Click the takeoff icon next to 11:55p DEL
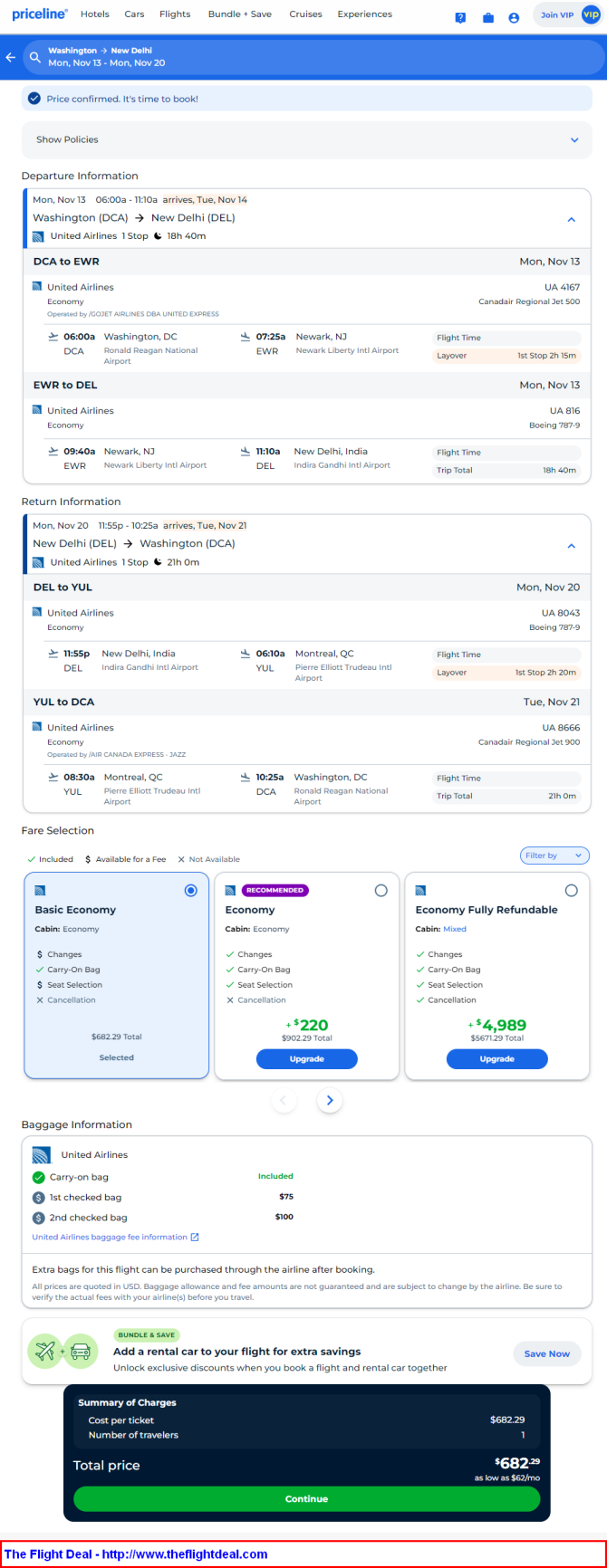 pos(53,653)
